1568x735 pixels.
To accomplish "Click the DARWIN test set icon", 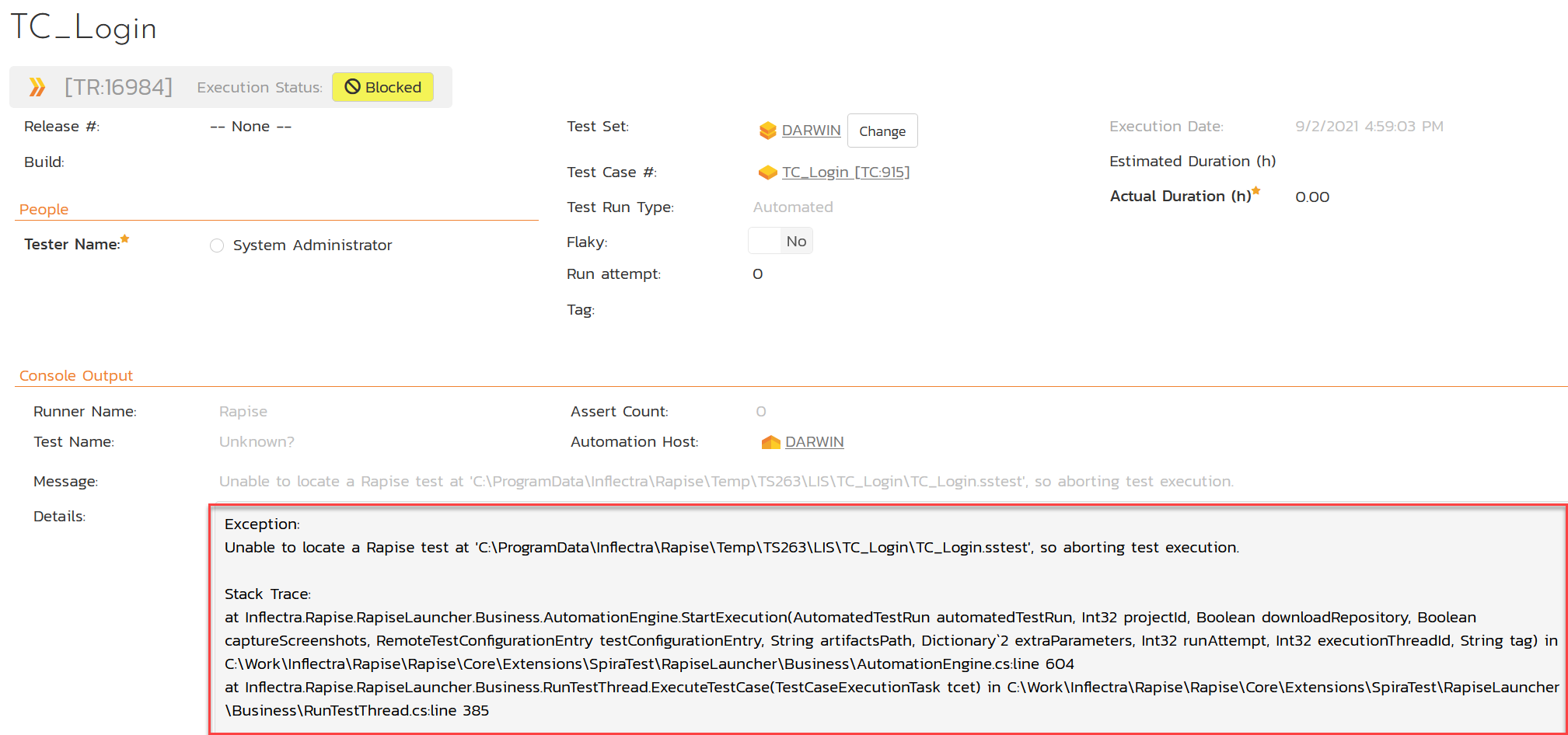I will tap(767, 131).
